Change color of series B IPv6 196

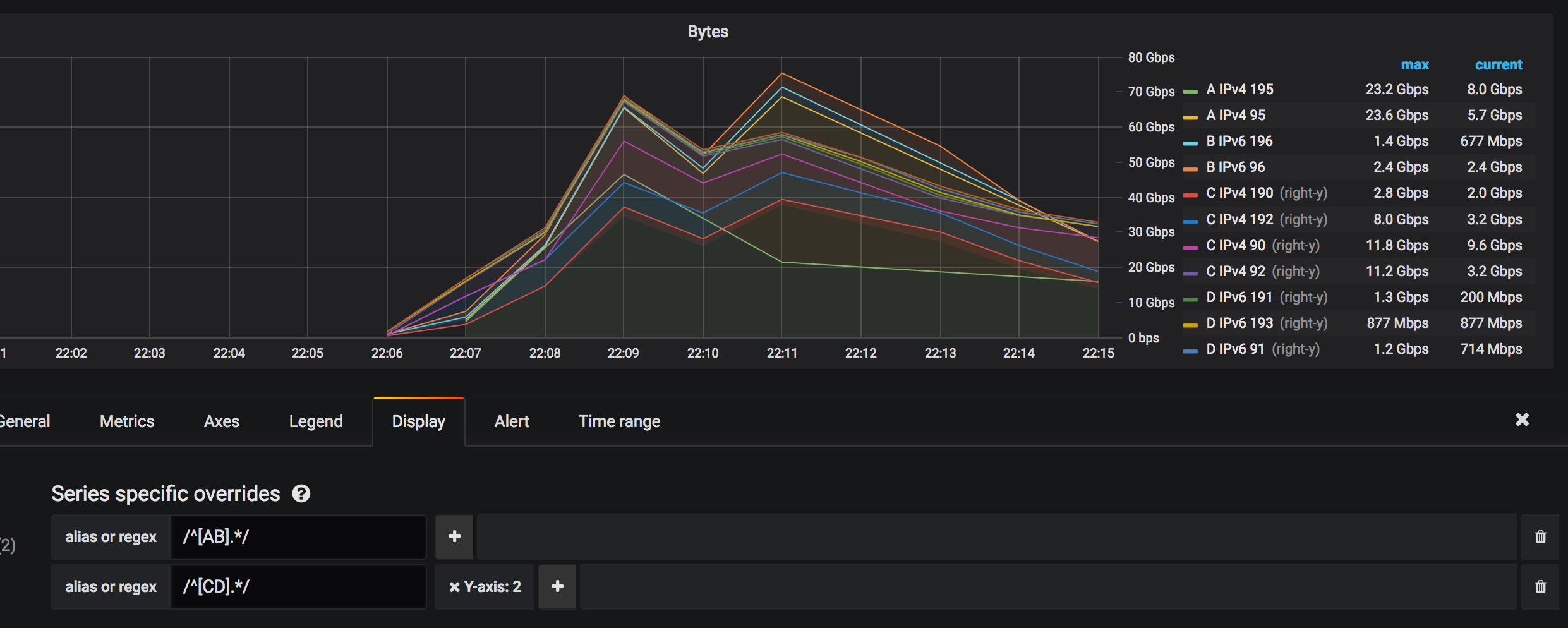[x=1190, y=141]
